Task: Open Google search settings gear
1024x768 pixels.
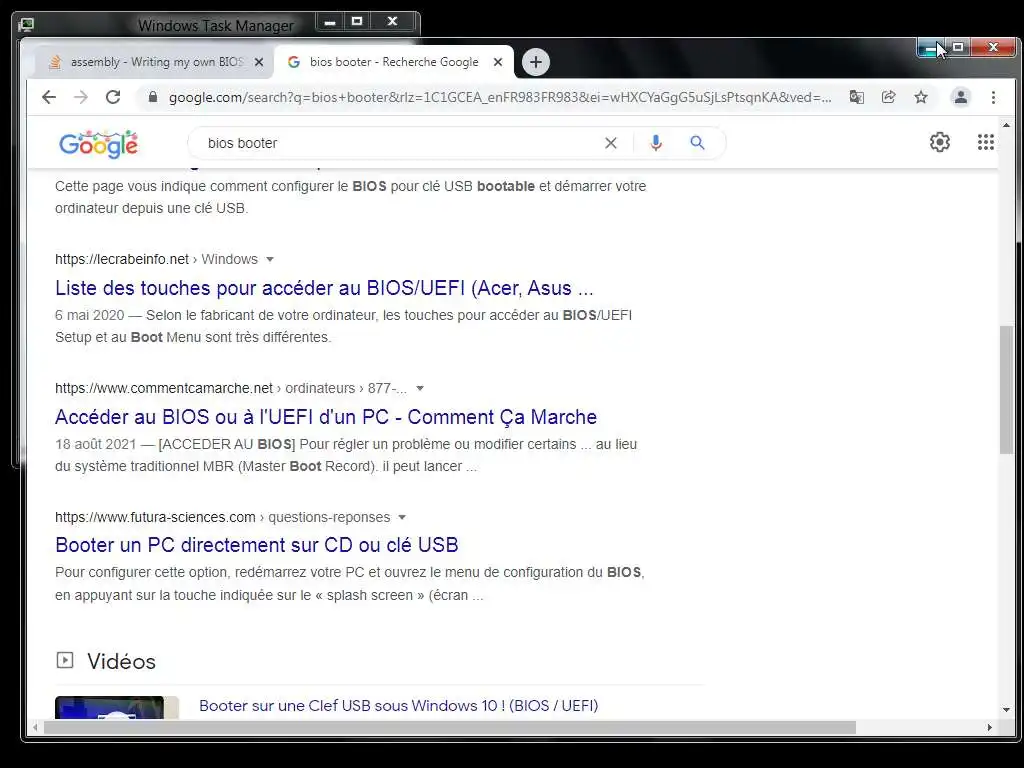Action: click(940, 142)
